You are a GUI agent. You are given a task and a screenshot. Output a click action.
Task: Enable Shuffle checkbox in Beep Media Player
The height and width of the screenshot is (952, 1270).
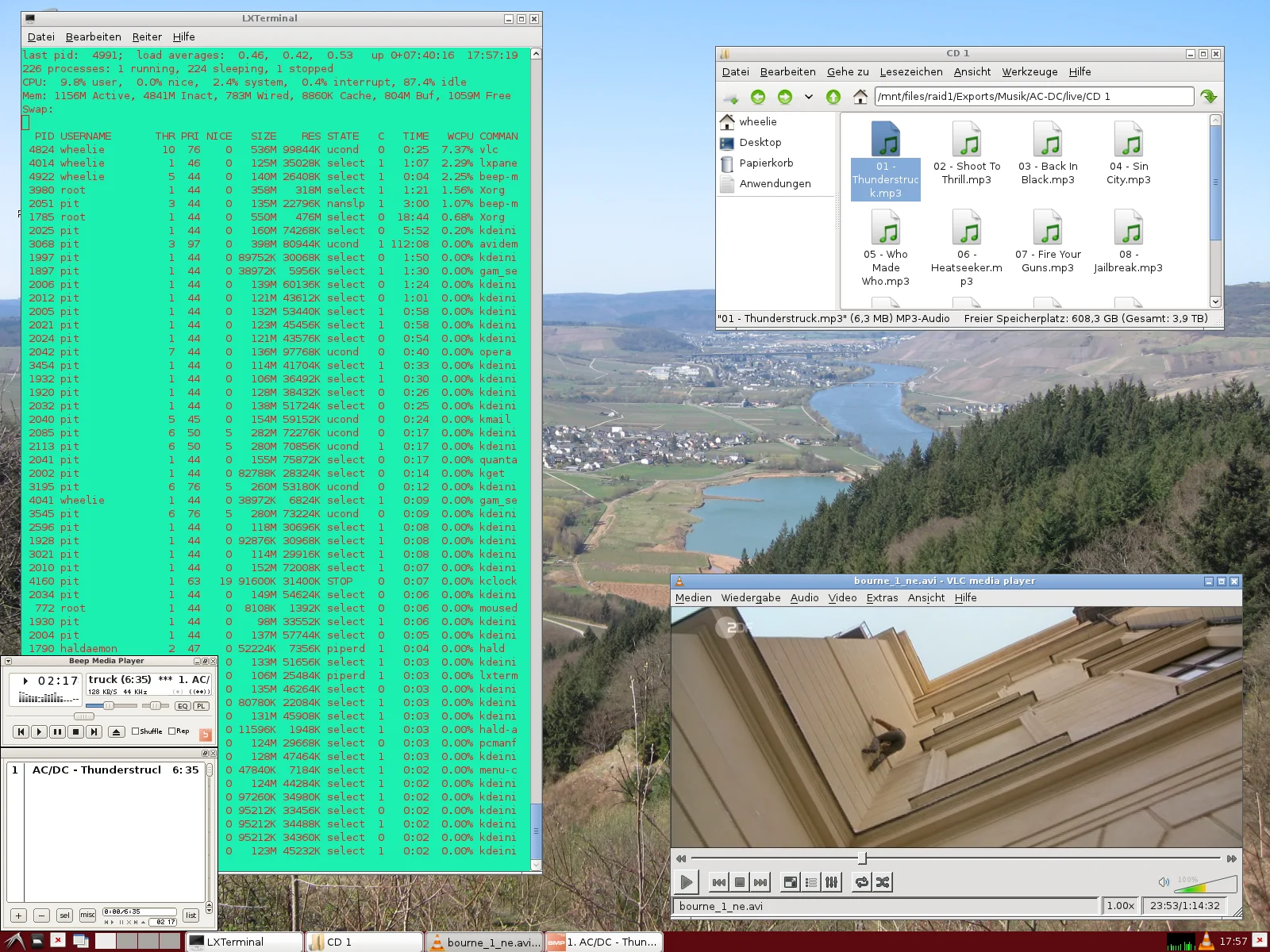click(x=147, y=731)
